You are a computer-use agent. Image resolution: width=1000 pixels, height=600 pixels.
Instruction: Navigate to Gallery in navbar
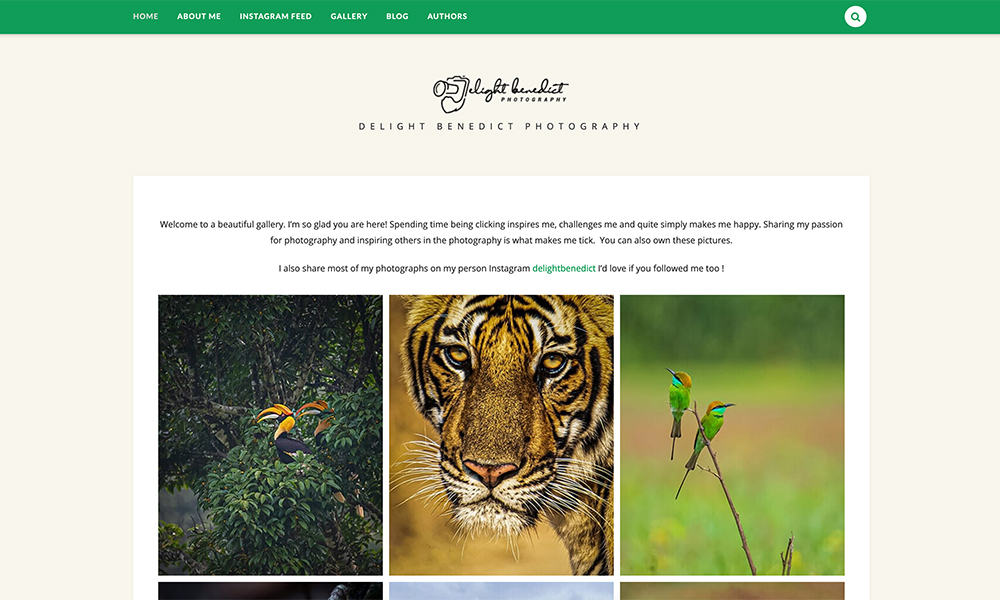point(349,17)
